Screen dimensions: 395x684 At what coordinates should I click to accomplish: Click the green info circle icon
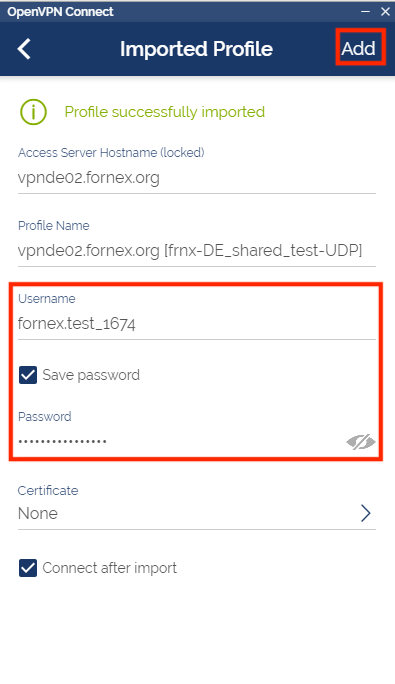pos(33,112)
